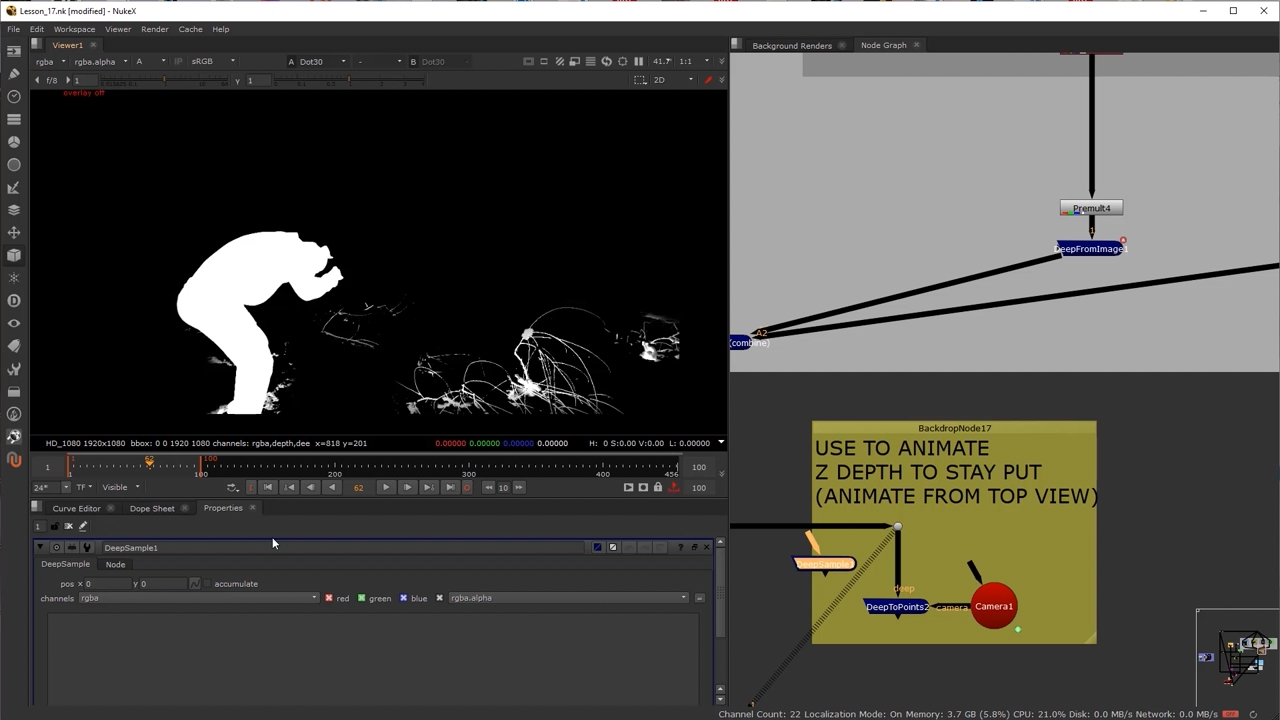The width and height of the screenshot is (1280, 720).
Task: Select the Premult4 node in Node Graph
Action: 1091,208
